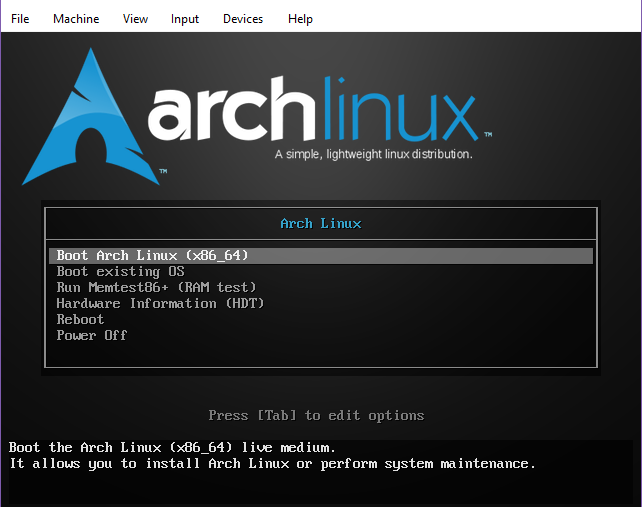This screenshot has width=642, height=507.
Task: Select Boot Arch Linux (x86_64) entry
Action: 321,256
